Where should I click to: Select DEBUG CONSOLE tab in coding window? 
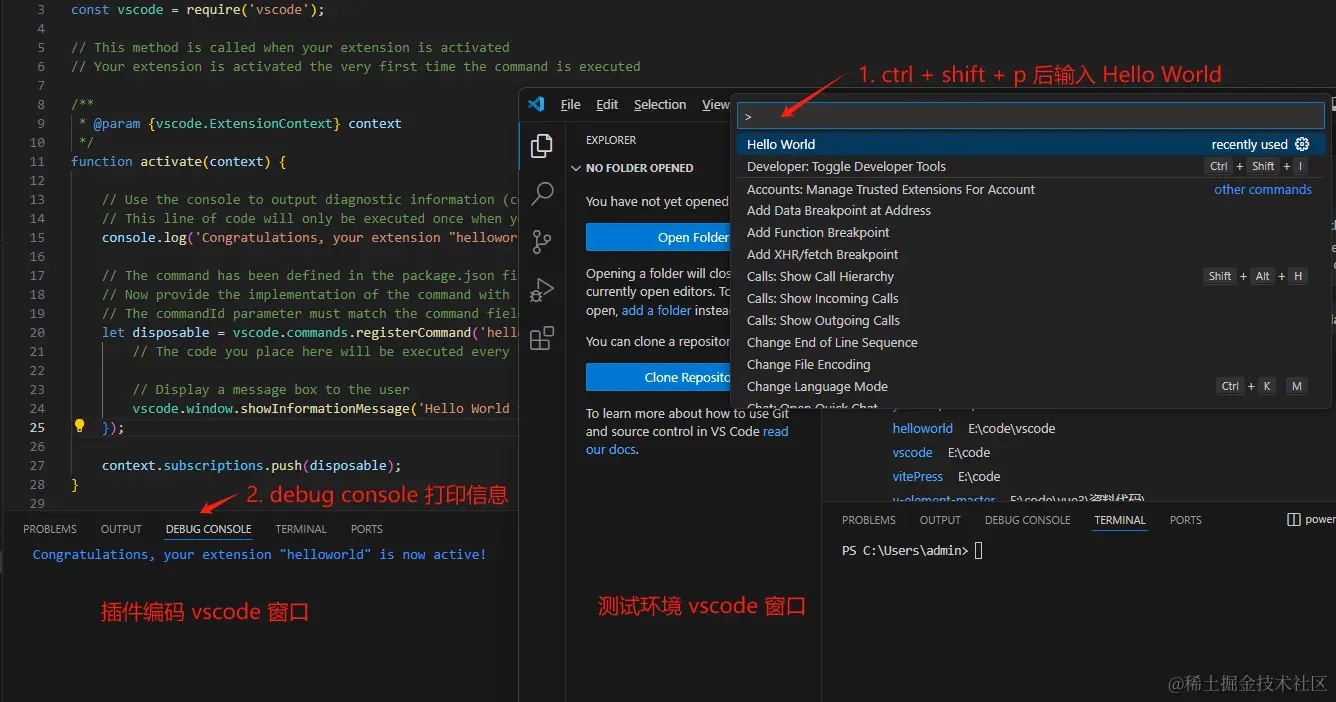click(x=208, y=529)
